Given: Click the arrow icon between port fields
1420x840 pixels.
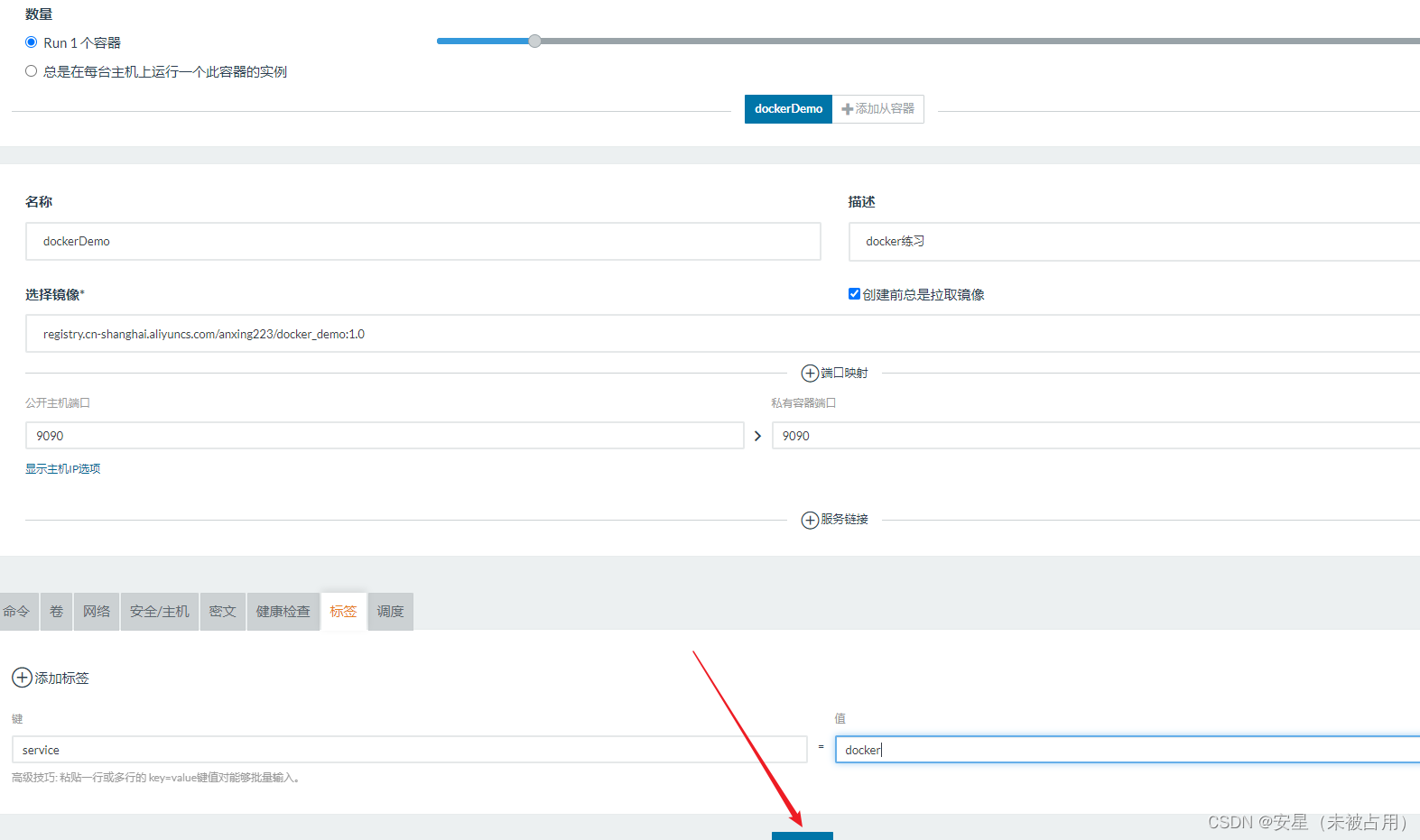Looking at the screenshot, I should [758, 436].
